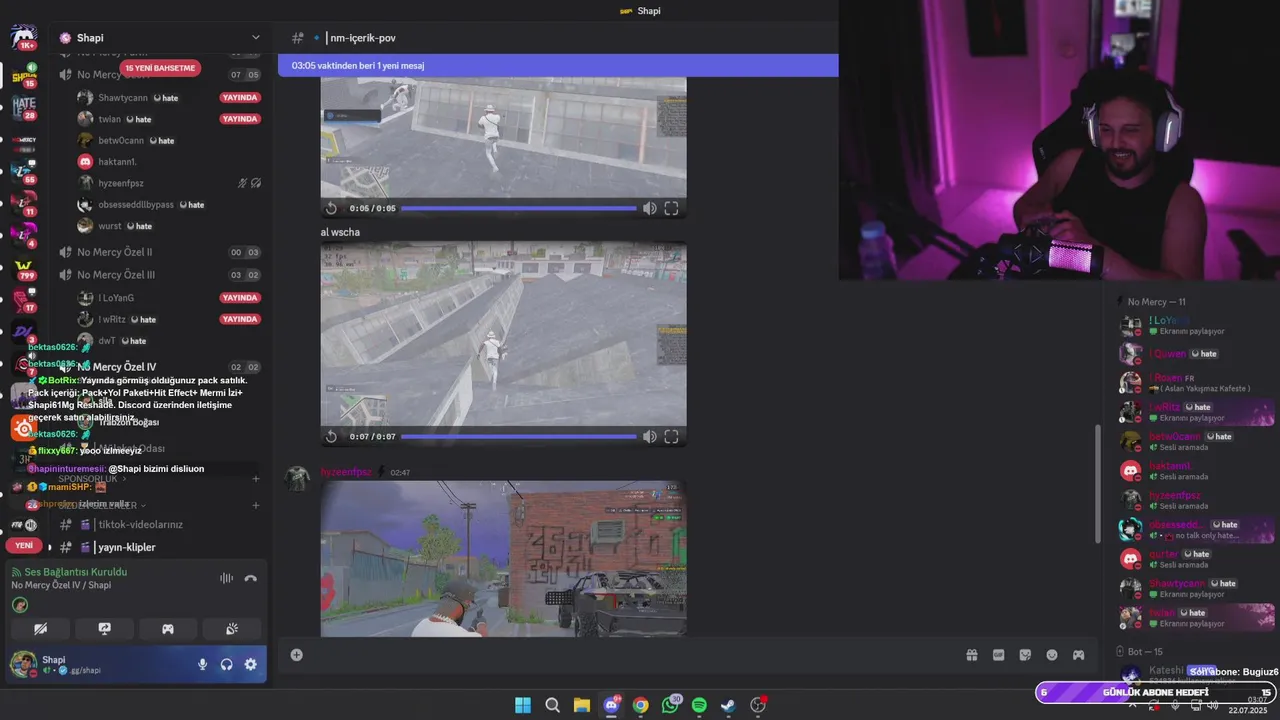The width and height of the screenshot is (1280, 720).
Task: Open Spotify from taskbar
Action: tap(699, 705)
